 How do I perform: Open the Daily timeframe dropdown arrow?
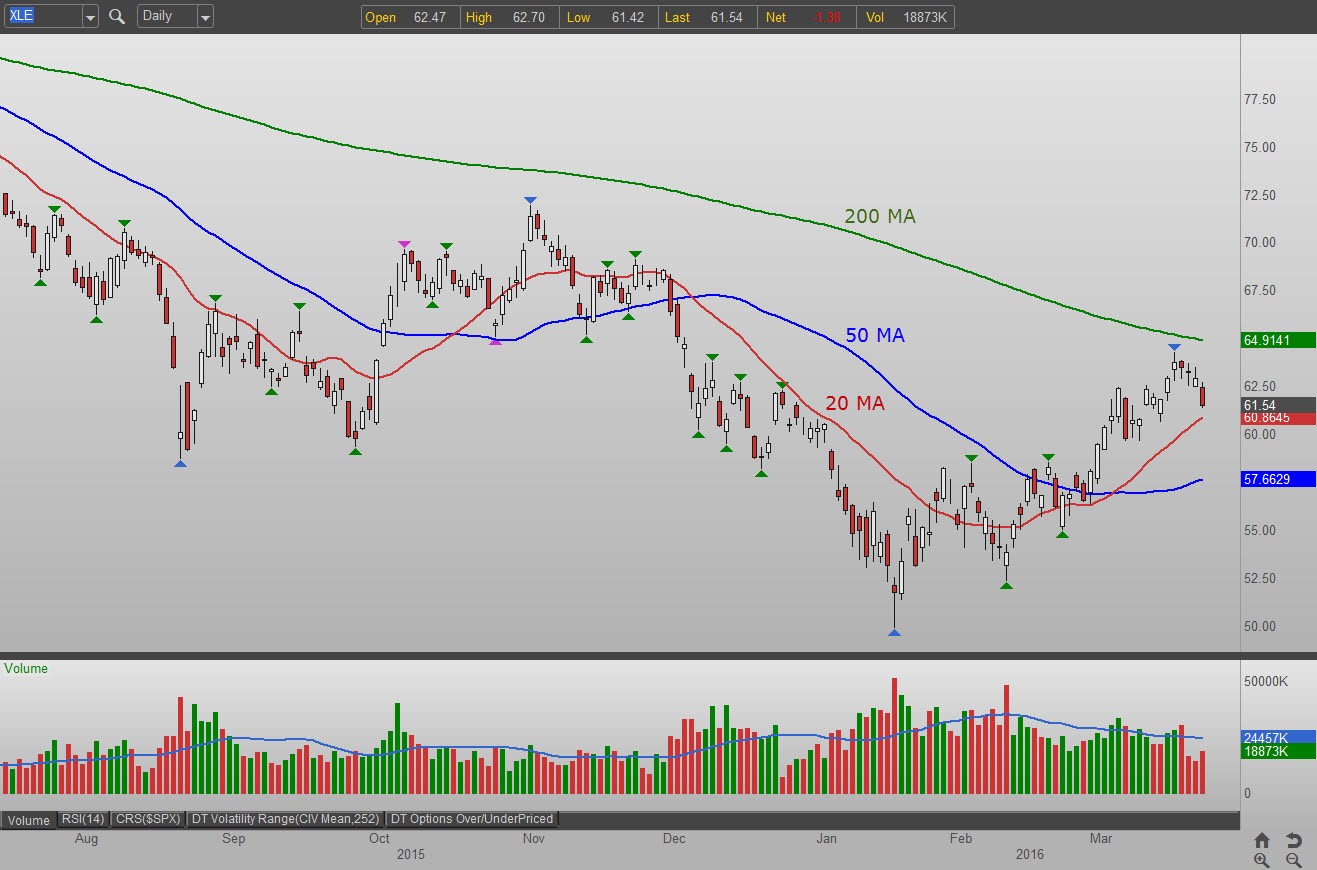205,16
